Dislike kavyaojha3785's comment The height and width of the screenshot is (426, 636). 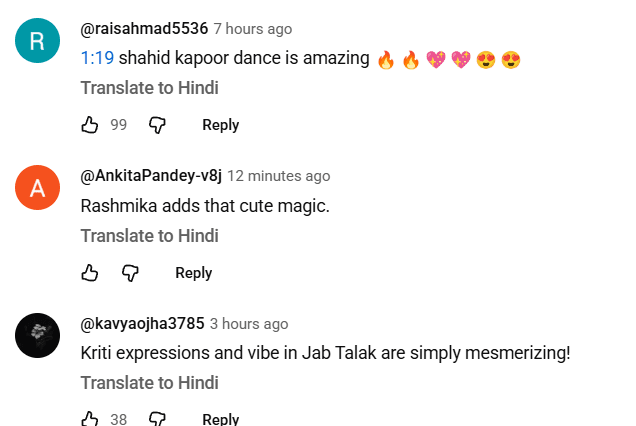[157, 419]
